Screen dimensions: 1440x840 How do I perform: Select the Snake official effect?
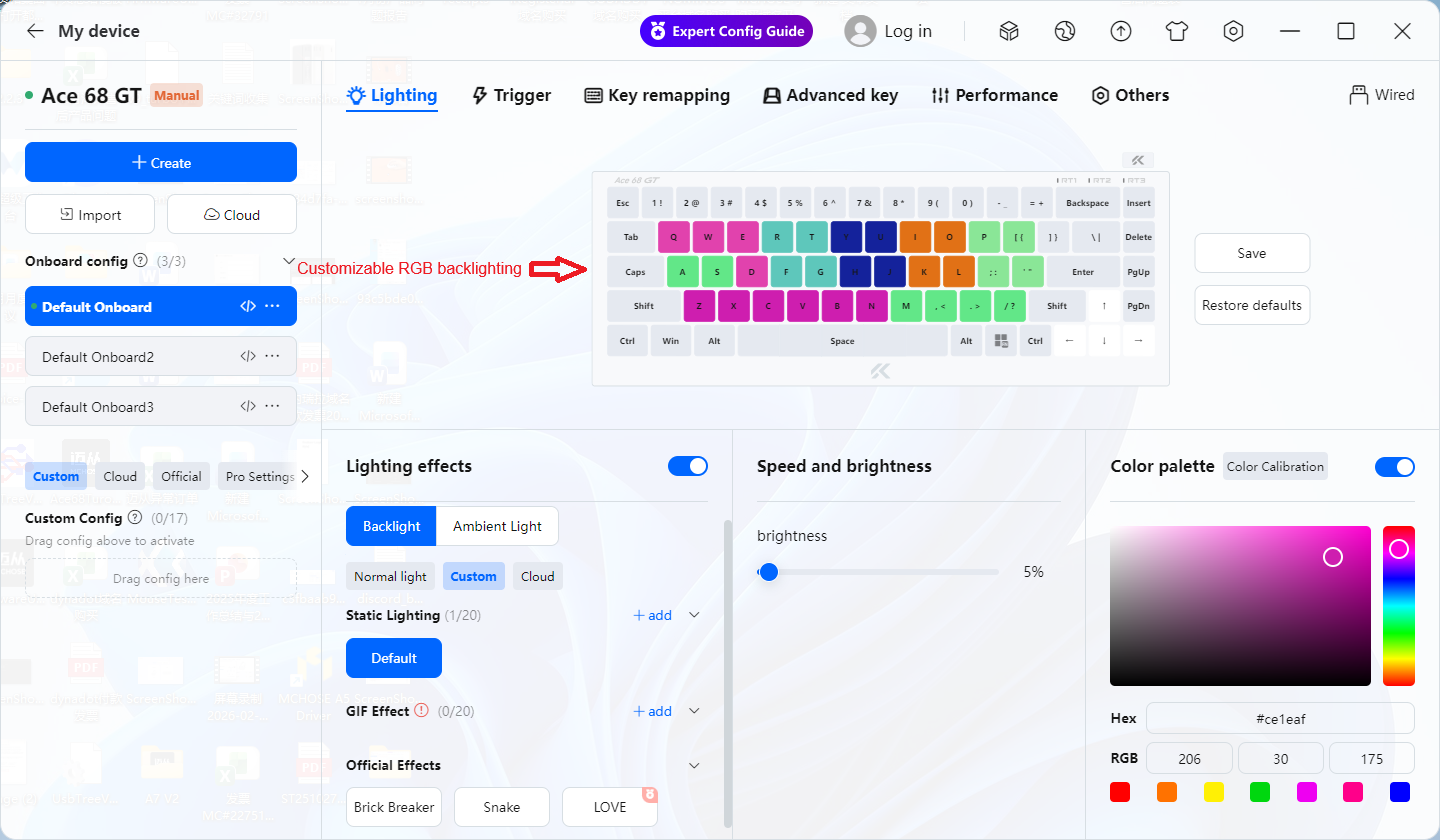pos(502,807)
